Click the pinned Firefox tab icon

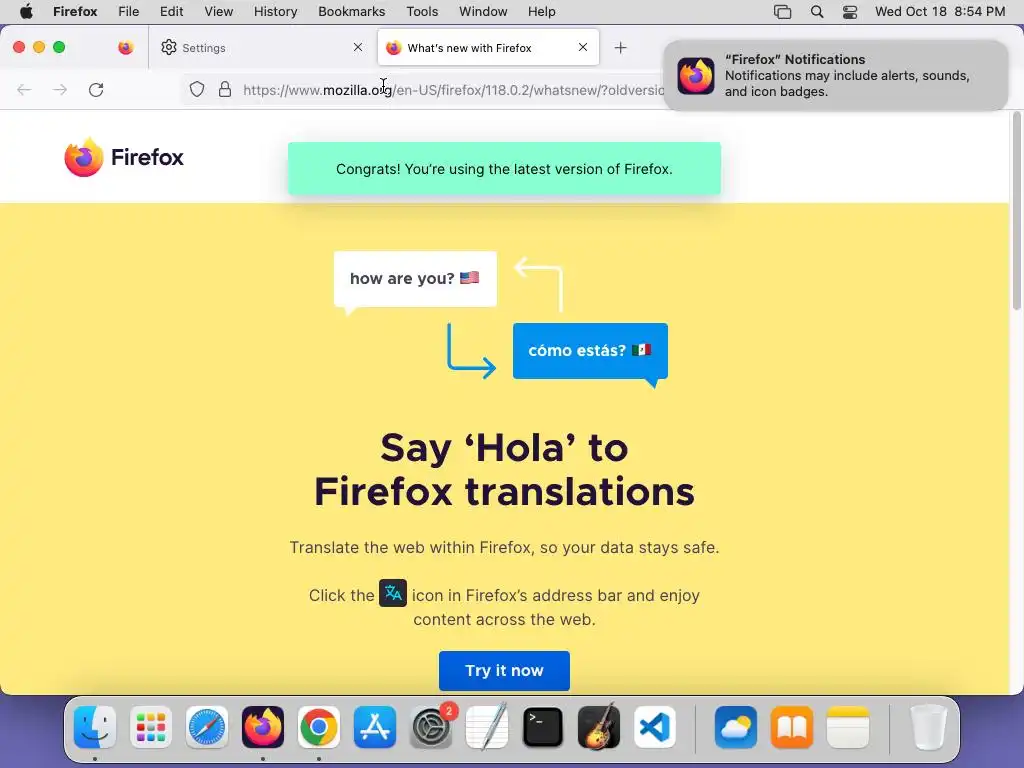click(125, 48)
